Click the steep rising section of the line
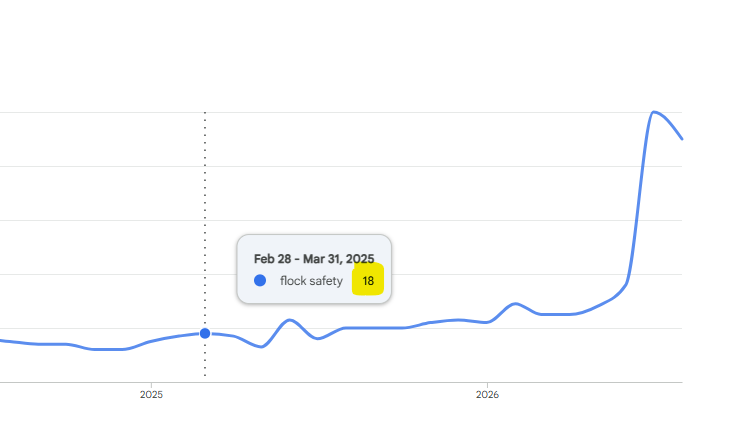Screen dimensions: 752x426 pos(638,201)
